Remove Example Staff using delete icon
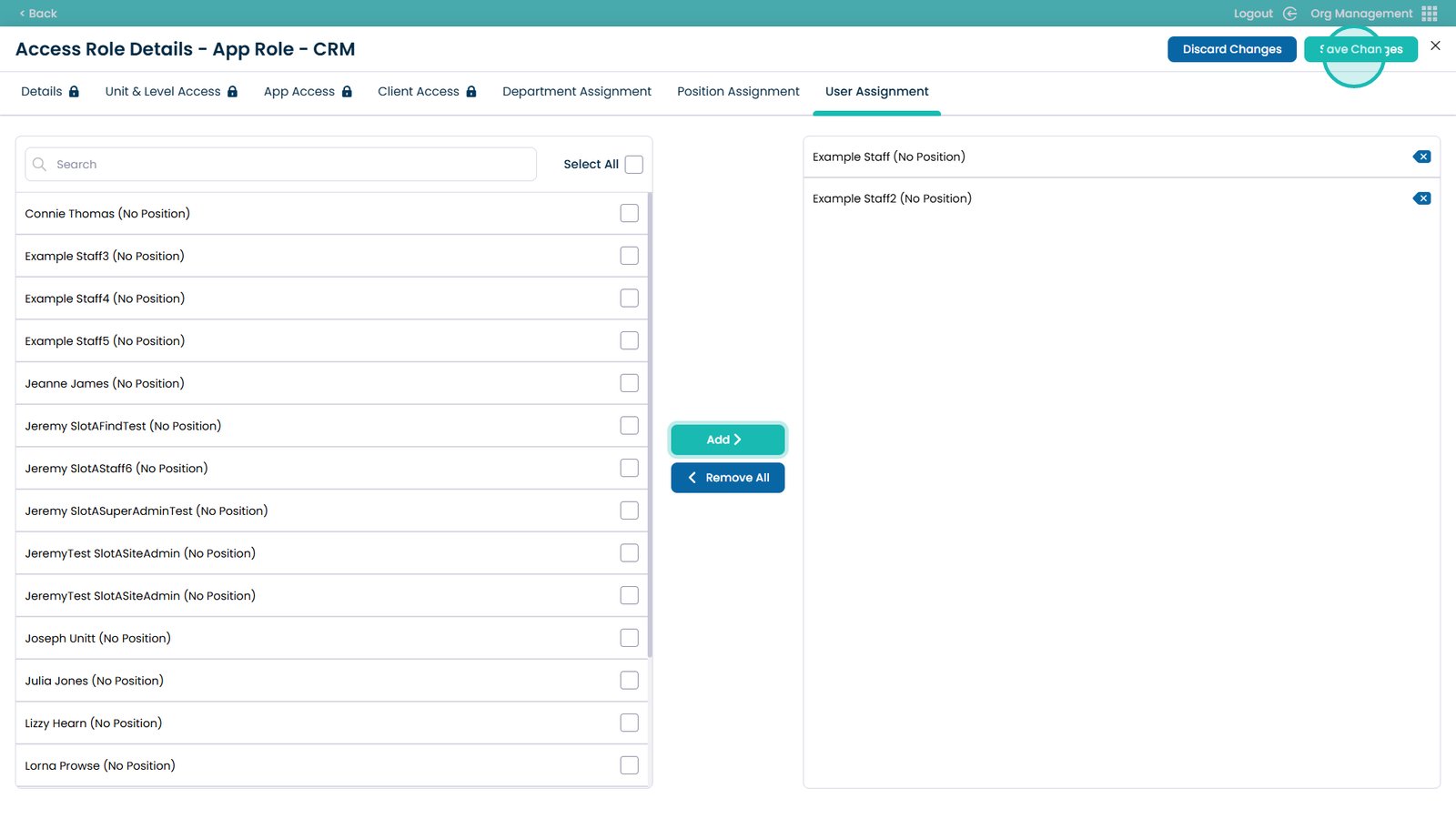This screenshot has width=1456, height=819. tap(1421, 157)
